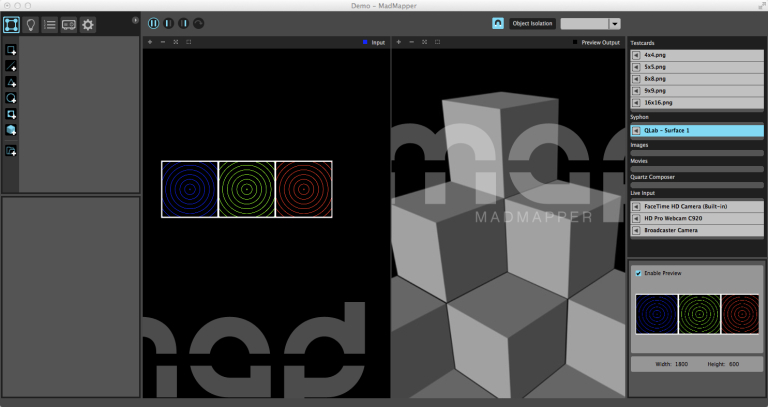The width and height of the screenshot is (768, 407).
Task: Open the gear settings tab
Action: pos(88,24)
